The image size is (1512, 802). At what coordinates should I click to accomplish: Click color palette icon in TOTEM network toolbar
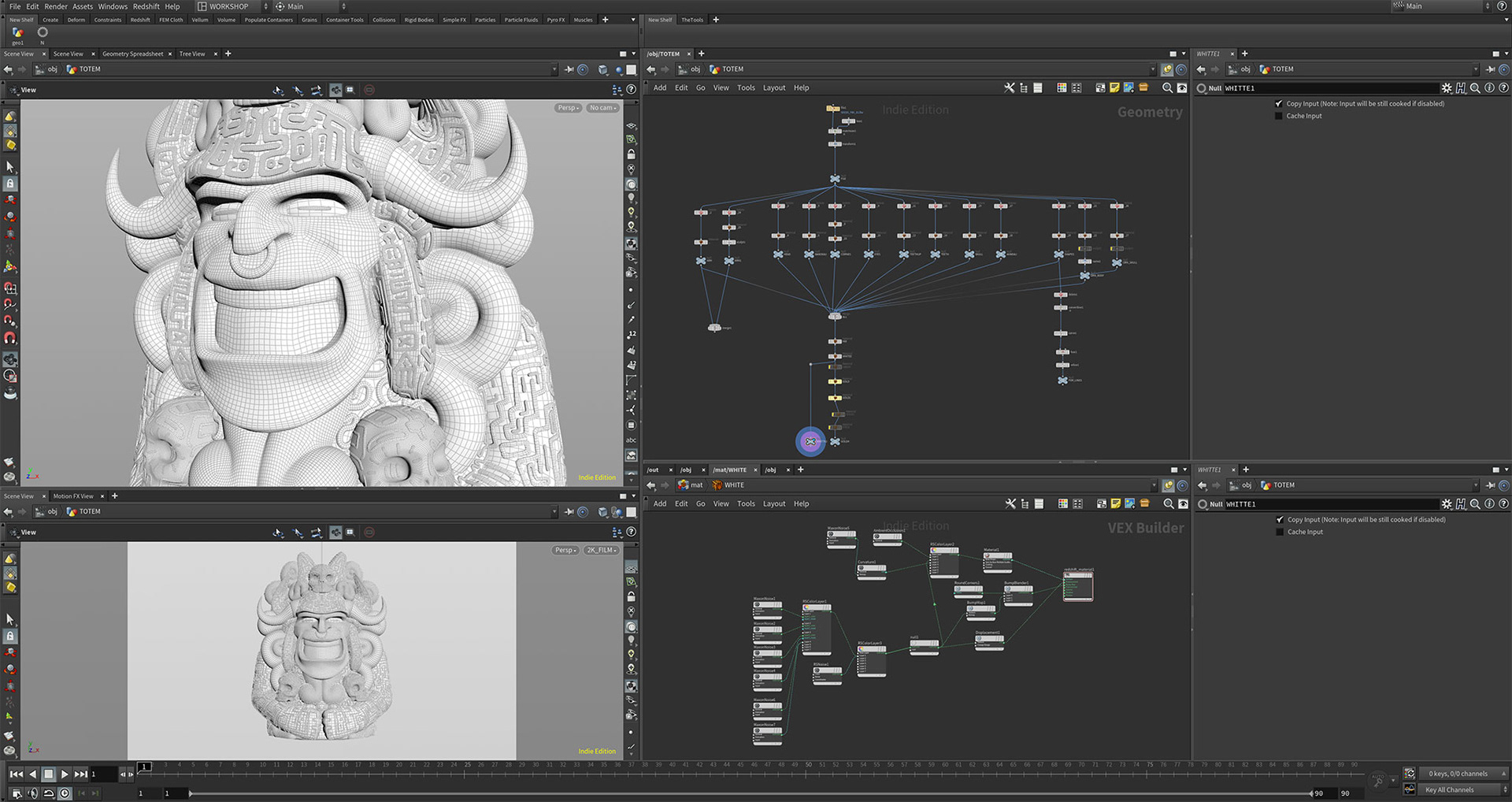click(x=1062, y=88)
